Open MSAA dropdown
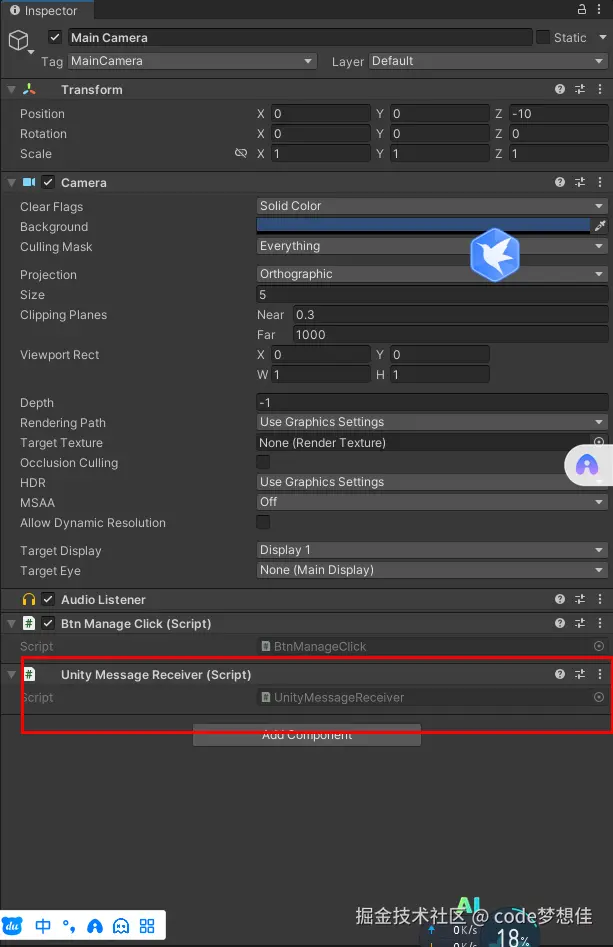 (432, 501)
